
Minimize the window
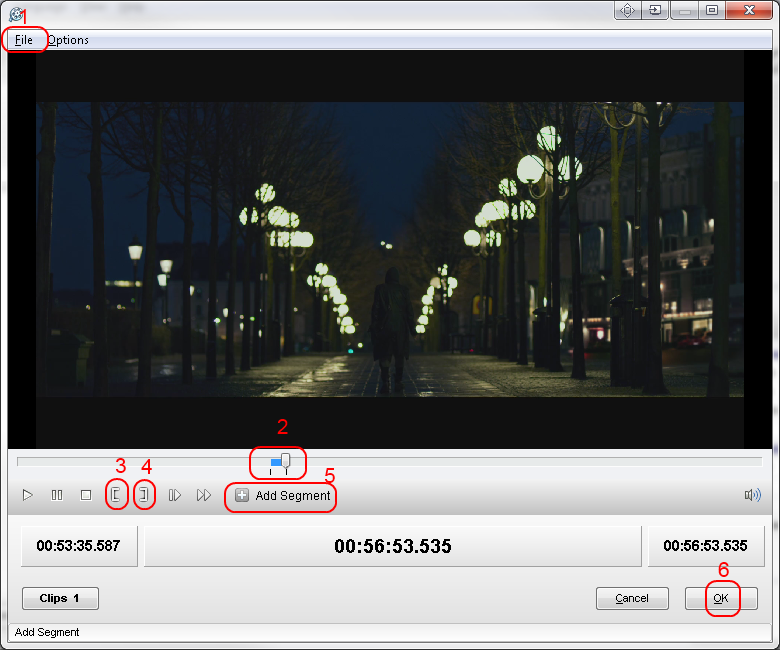tap(685, 10)
